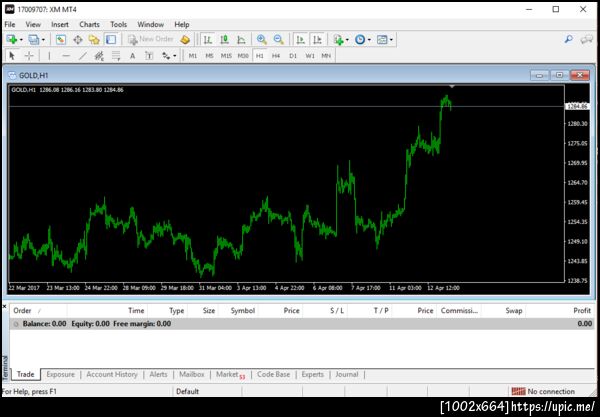This screenshot has height=417, width=600.
Task: Click the No connection status indicator
Action: pos(543,391)
